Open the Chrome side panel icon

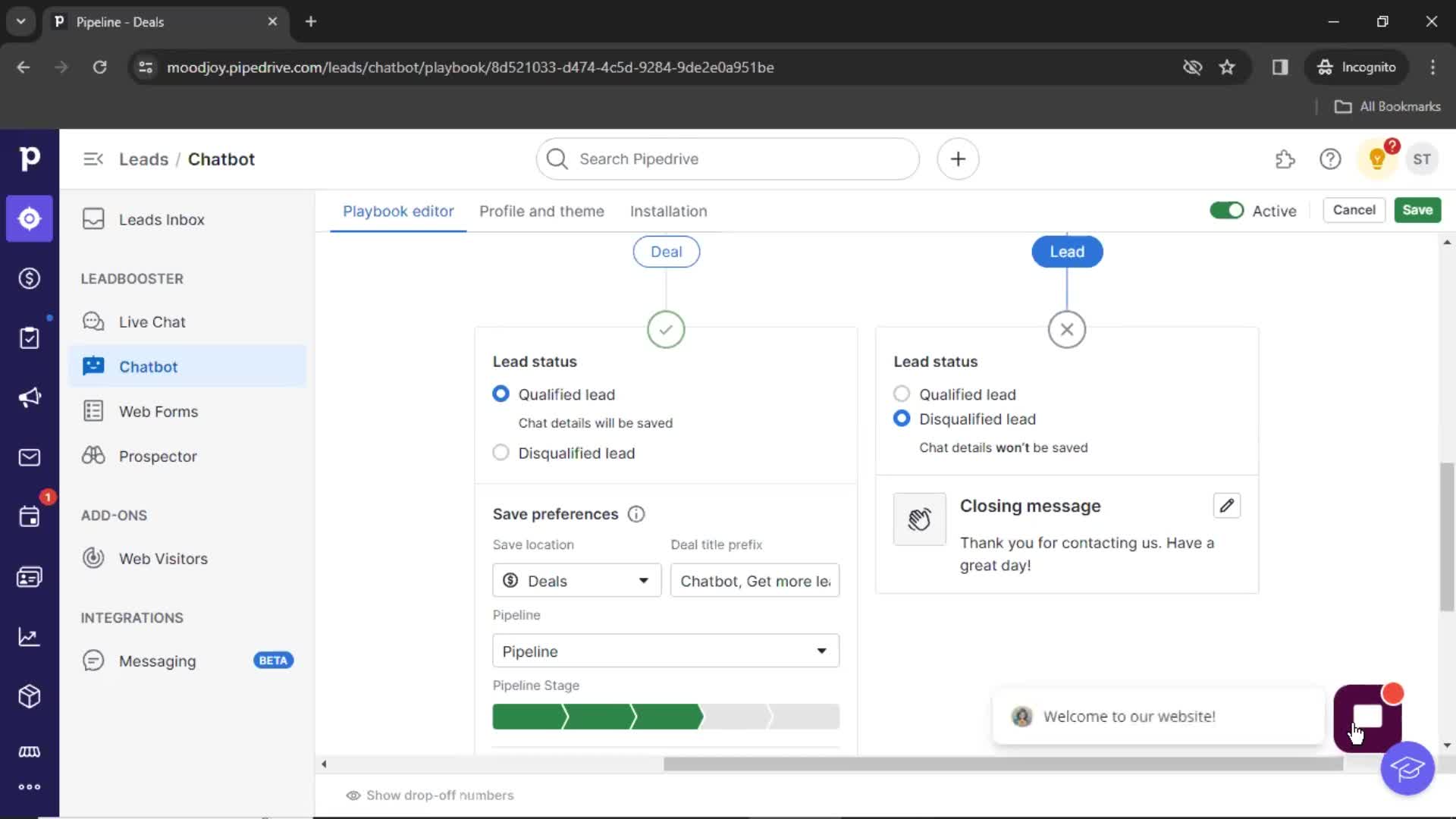[1280, 67]
